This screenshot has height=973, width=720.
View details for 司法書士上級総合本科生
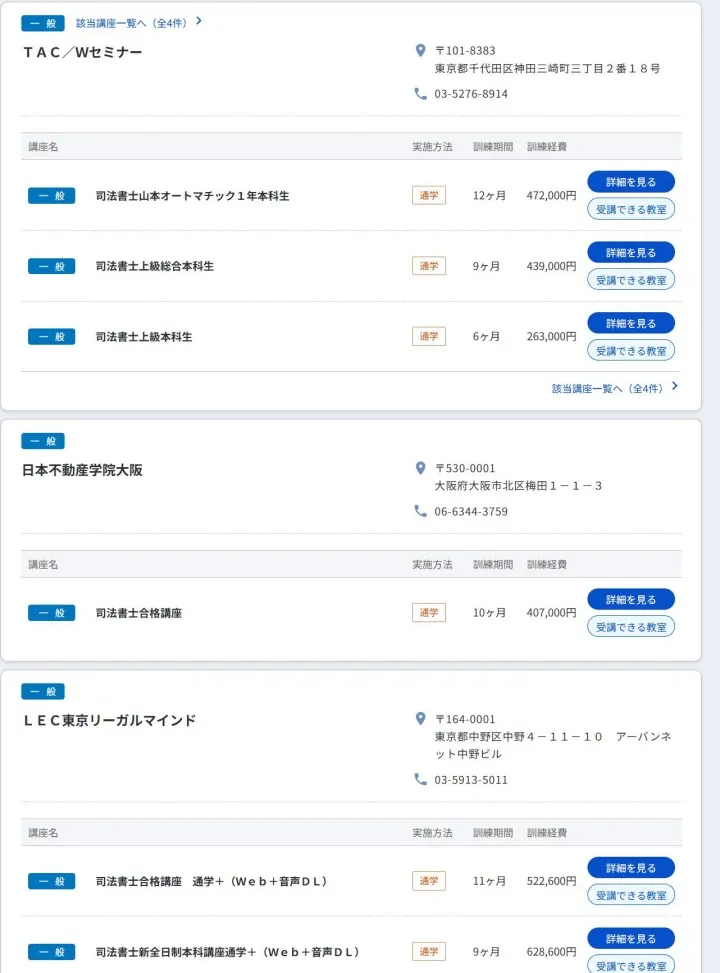pos(631,253)
